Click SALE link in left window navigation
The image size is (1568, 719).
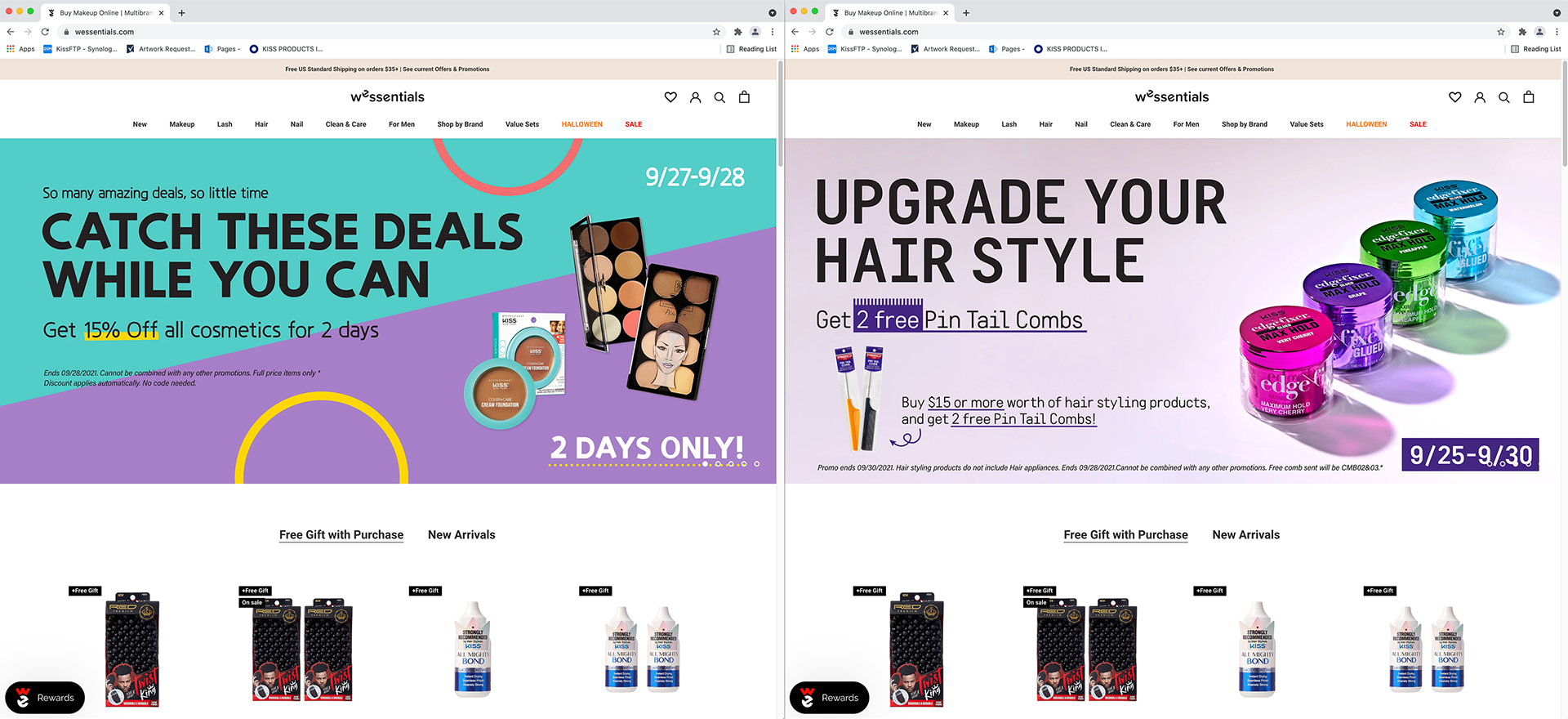pos(633,124)
